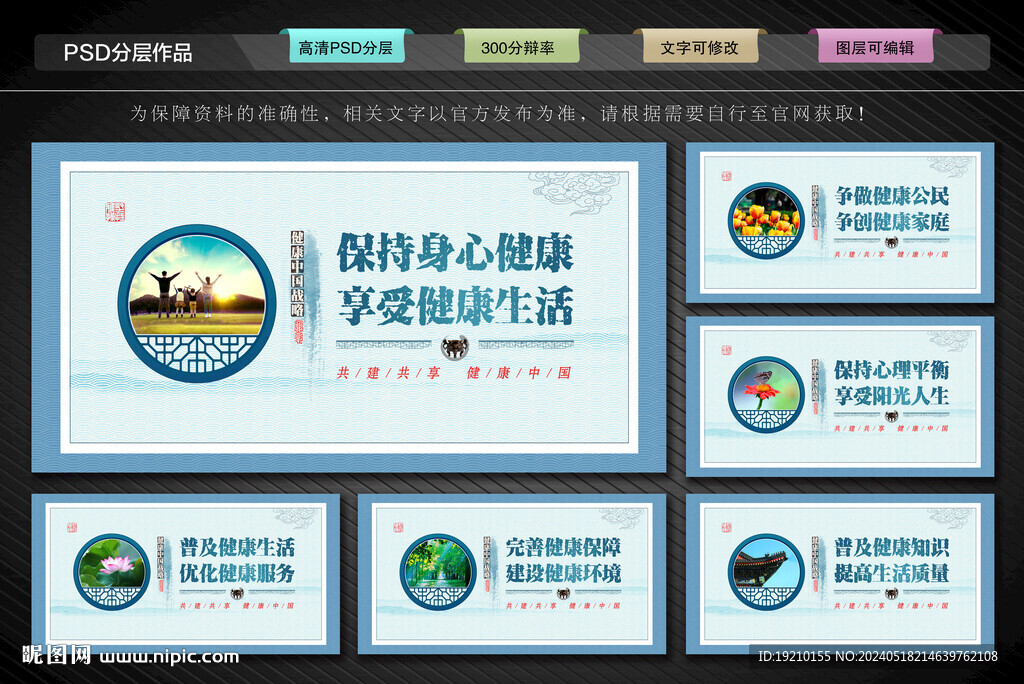Click the PSD分层作品 title text
Image resolution: width=1024 pixels, height=684 pixels.
tap(128, 52)
